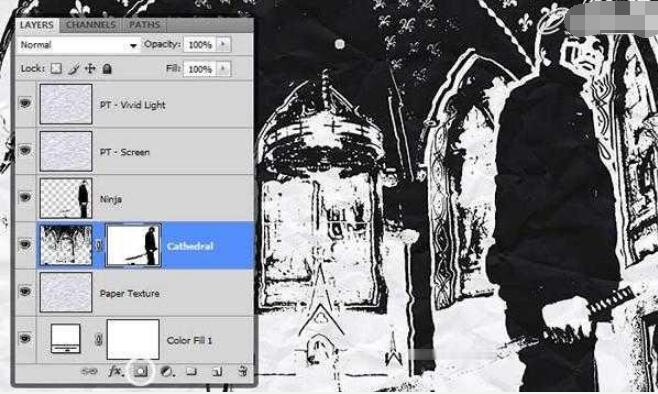Click the Create new layer icon
658x394 pixels.
217,371
